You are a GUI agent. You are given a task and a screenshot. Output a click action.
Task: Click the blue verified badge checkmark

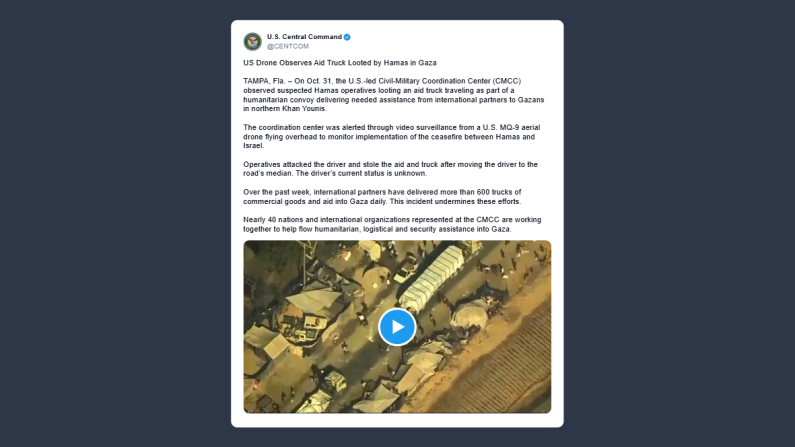347,37
